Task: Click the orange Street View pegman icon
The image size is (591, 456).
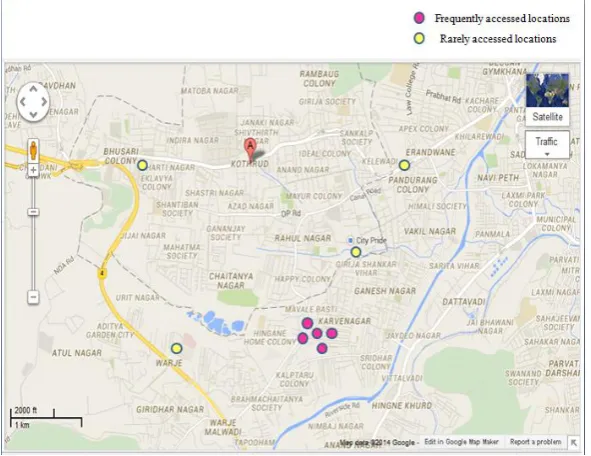Action: (x=34, y=150)
